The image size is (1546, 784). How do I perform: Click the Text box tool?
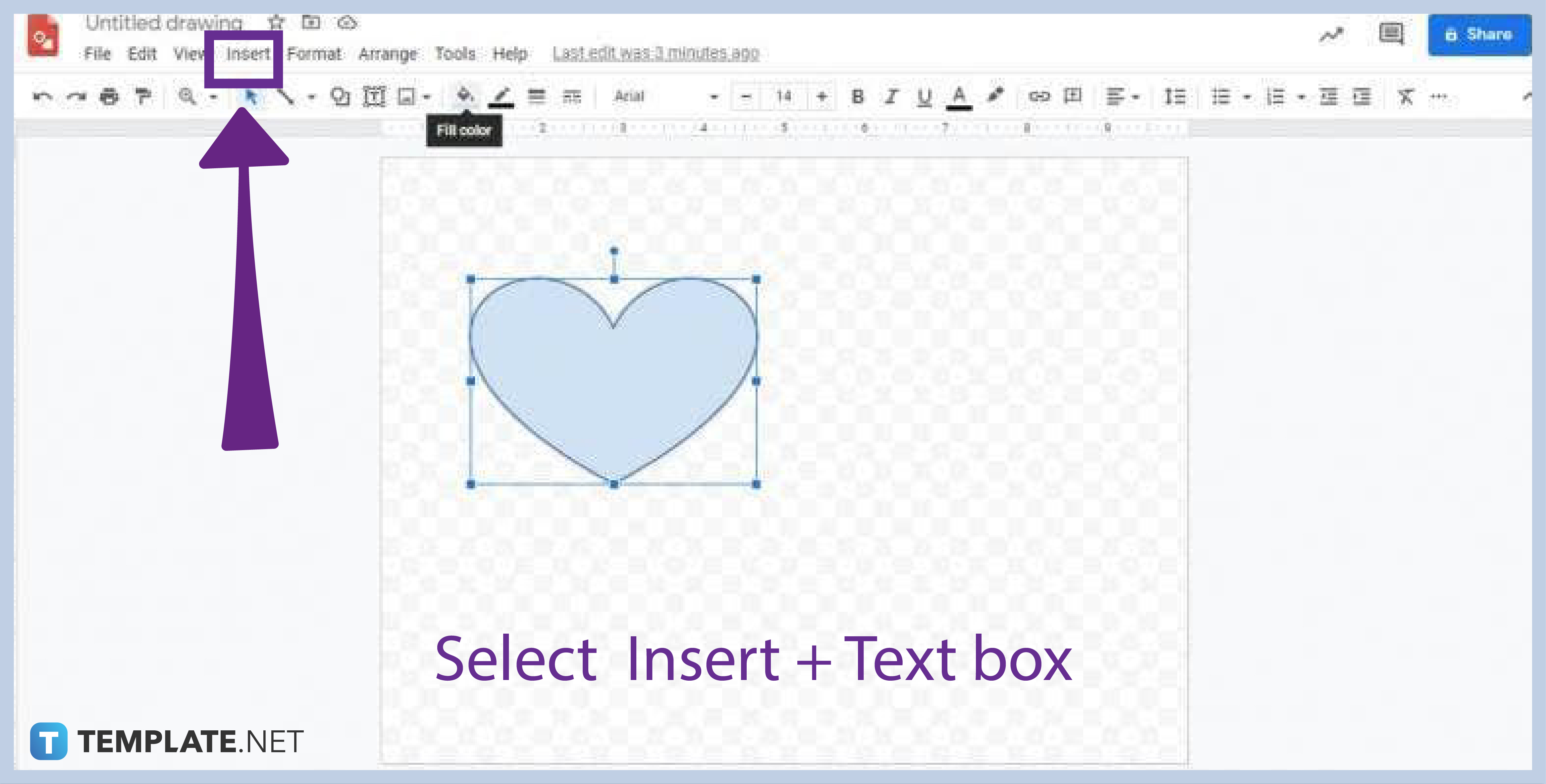click(375, 96)
